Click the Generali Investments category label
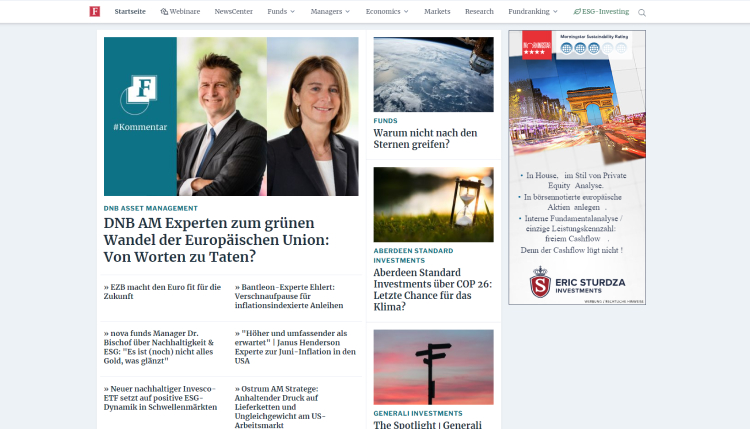The image size is (750, 429). tap(418, 413)
